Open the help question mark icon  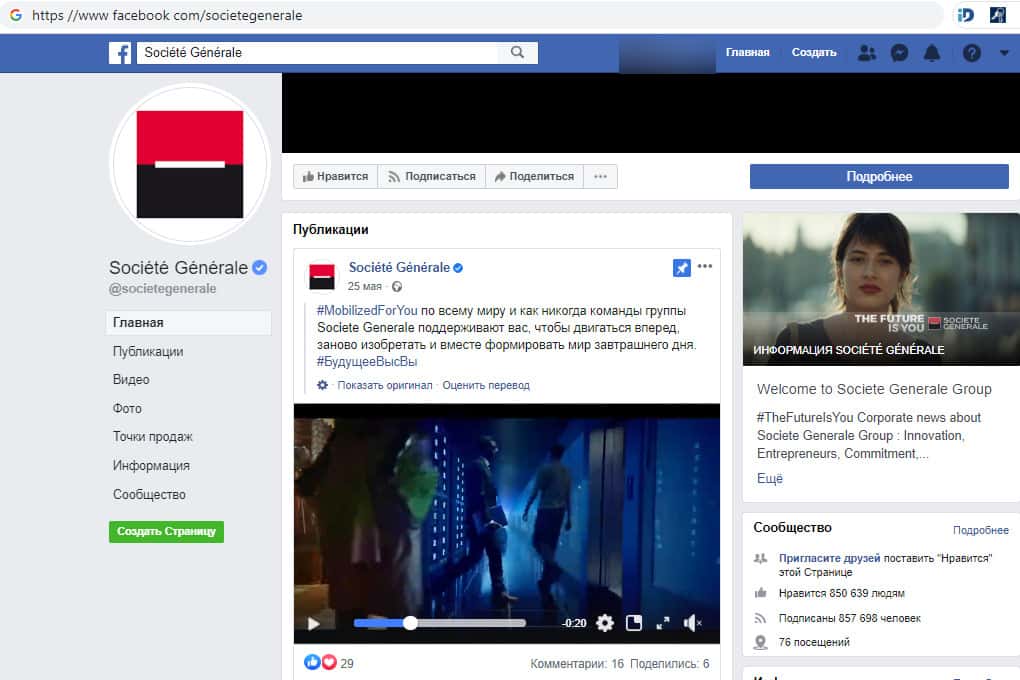coord(971,53)
